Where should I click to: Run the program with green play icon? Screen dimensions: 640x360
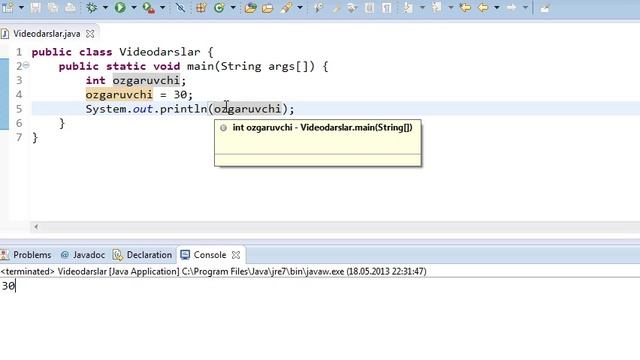[120, 7]
